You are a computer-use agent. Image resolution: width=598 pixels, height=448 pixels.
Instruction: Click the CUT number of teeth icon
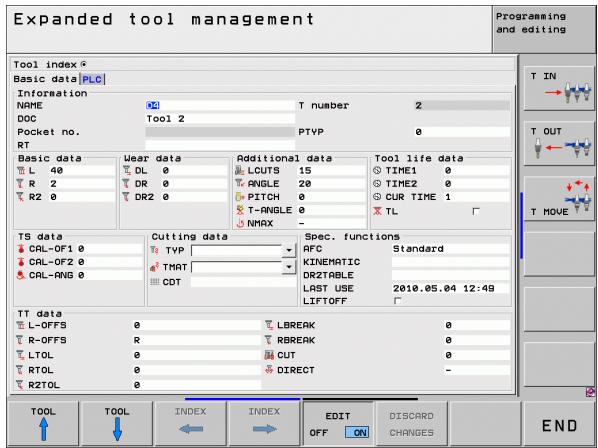[269, 355]
